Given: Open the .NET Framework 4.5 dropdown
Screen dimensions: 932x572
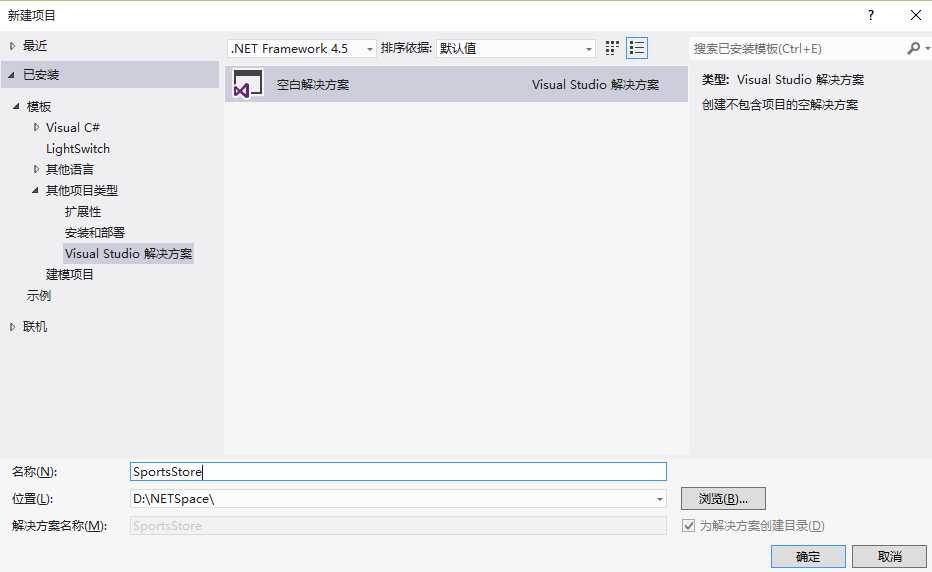Looking at the screenshot, I should click(x=301, y=48).
